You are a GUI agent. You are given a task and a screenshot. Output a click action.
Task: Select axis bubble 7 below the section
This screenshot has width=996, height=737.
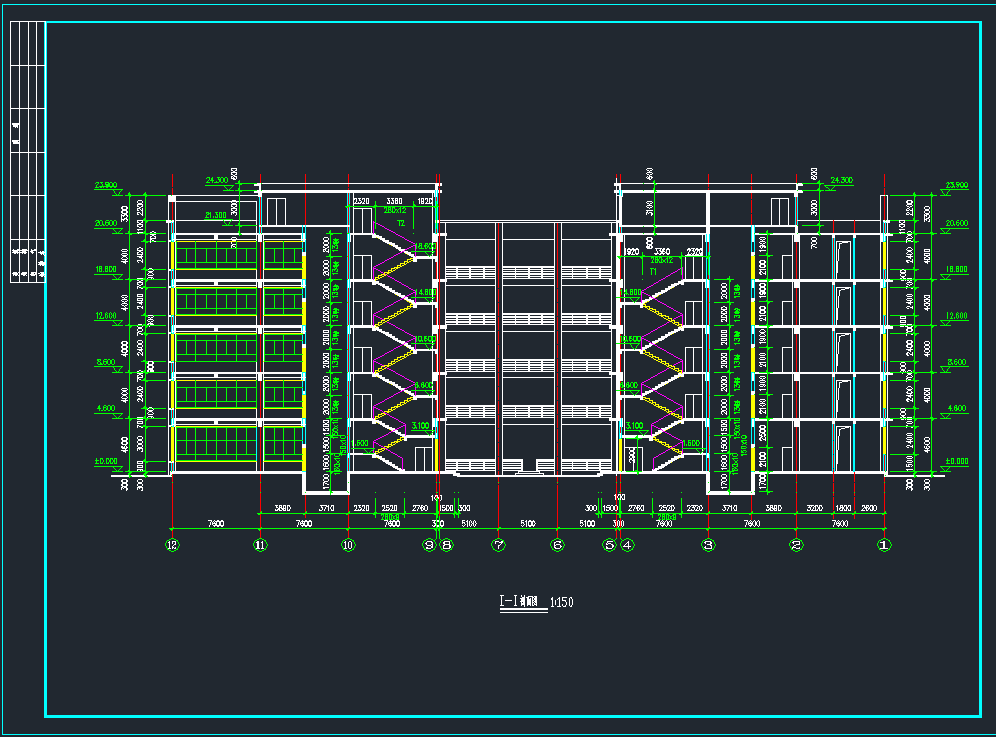coord(498,545)
